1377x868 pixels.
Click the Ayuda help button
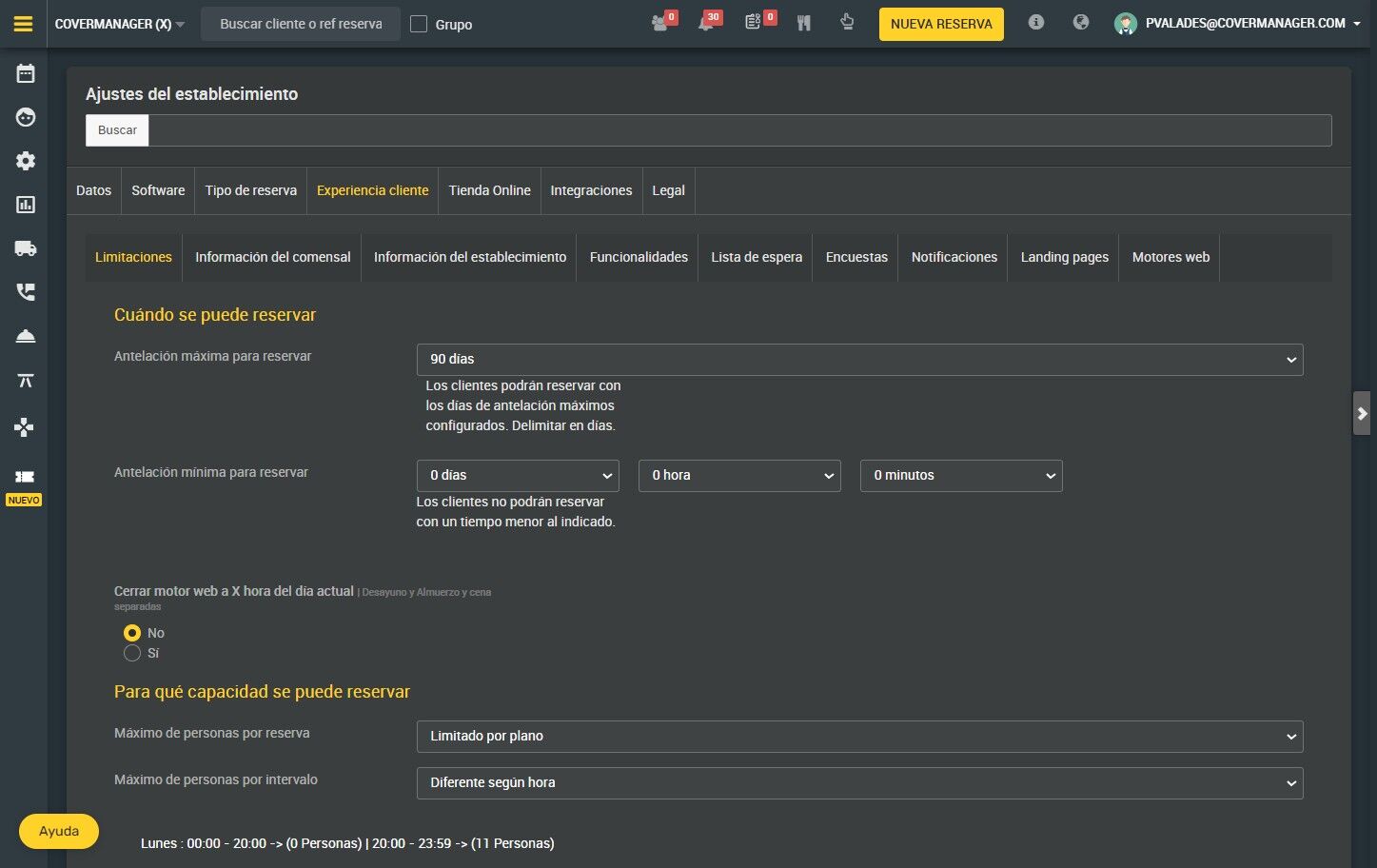[x=59, y=831]
